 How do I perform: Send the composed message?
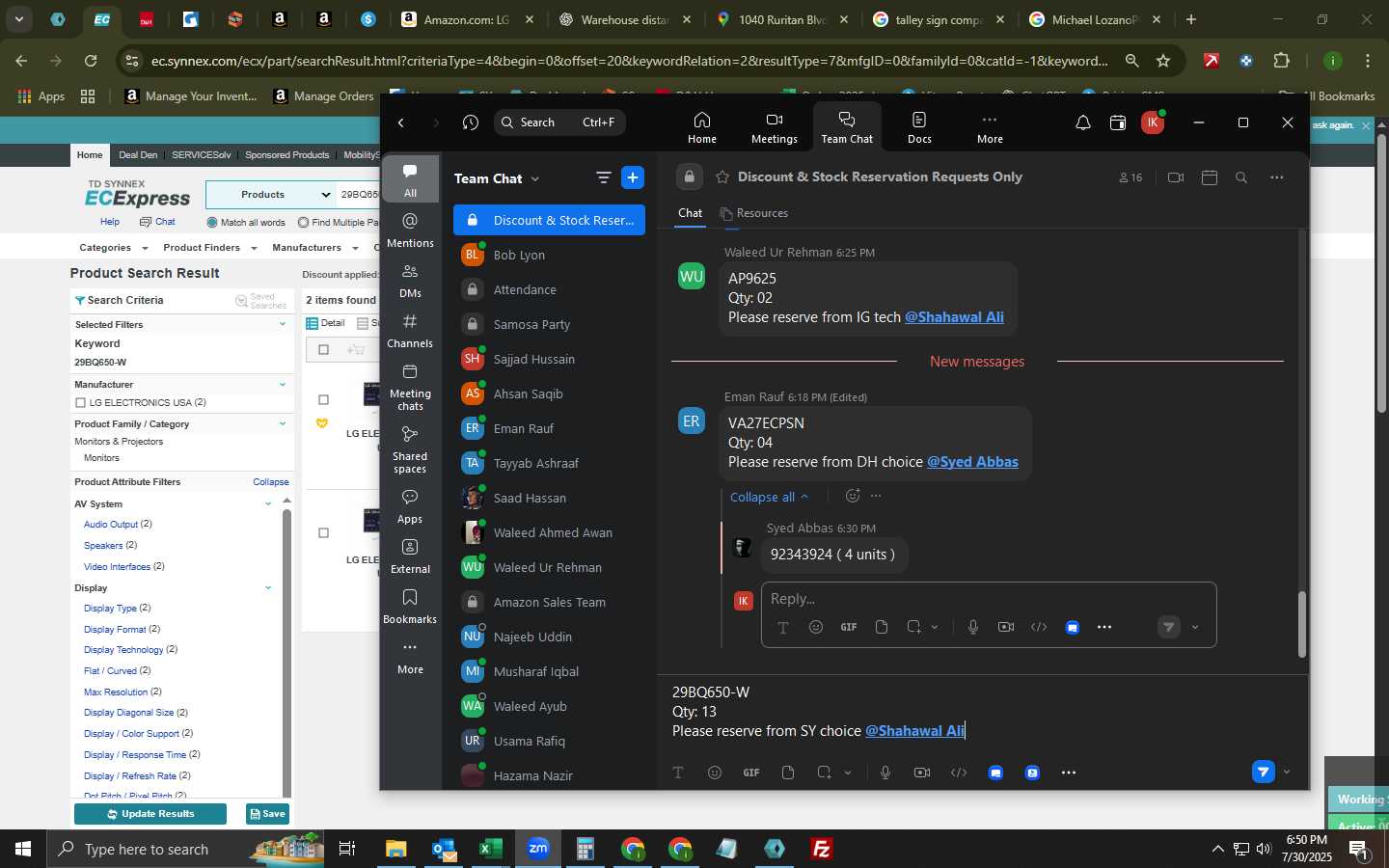click(x=1264, y=772)
